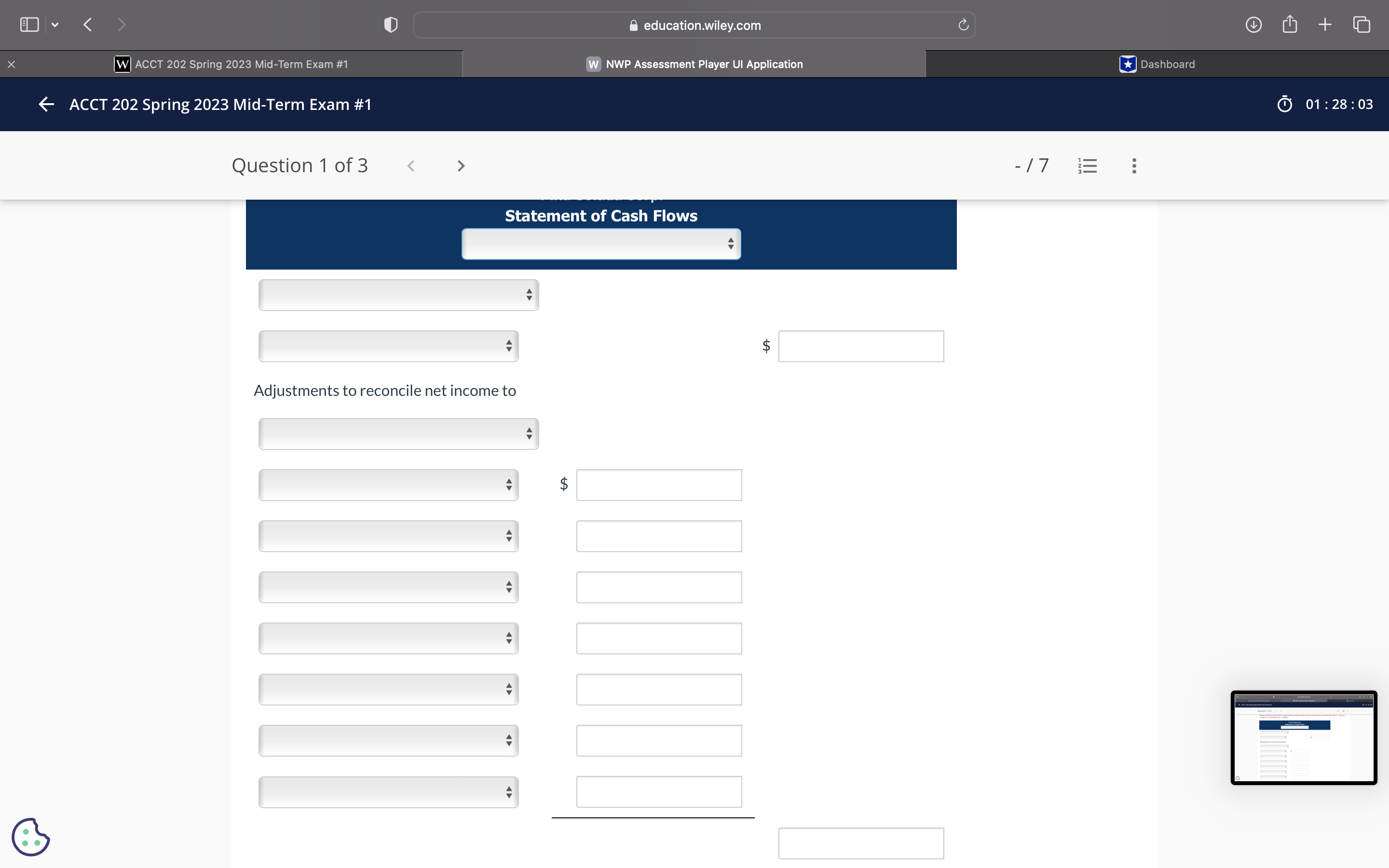Open Safari downloads icon
The width and height of the screenshot is (1389, 868).
click(1253, 24)
